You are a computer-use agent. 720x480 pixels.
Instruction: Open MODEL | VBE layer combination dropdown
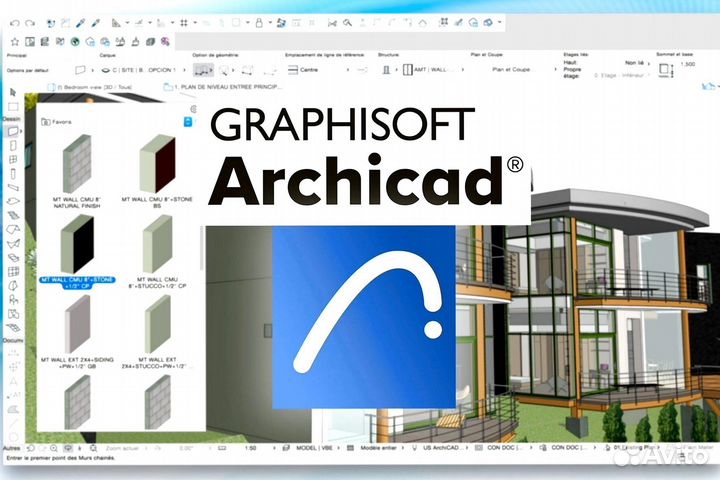(x=312, y=447)
